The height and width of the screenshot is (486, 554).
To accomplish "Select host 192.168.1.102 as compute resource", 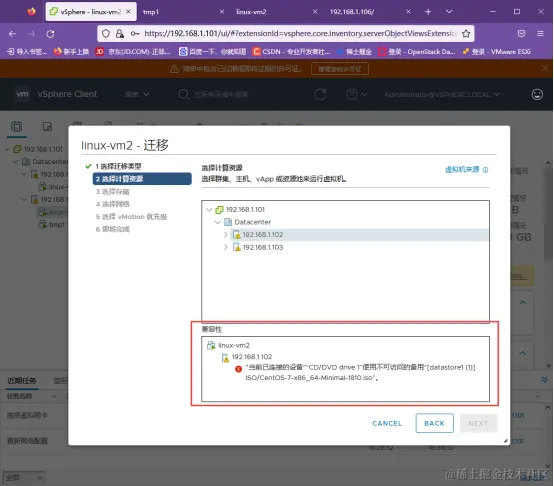I will 263,235.
